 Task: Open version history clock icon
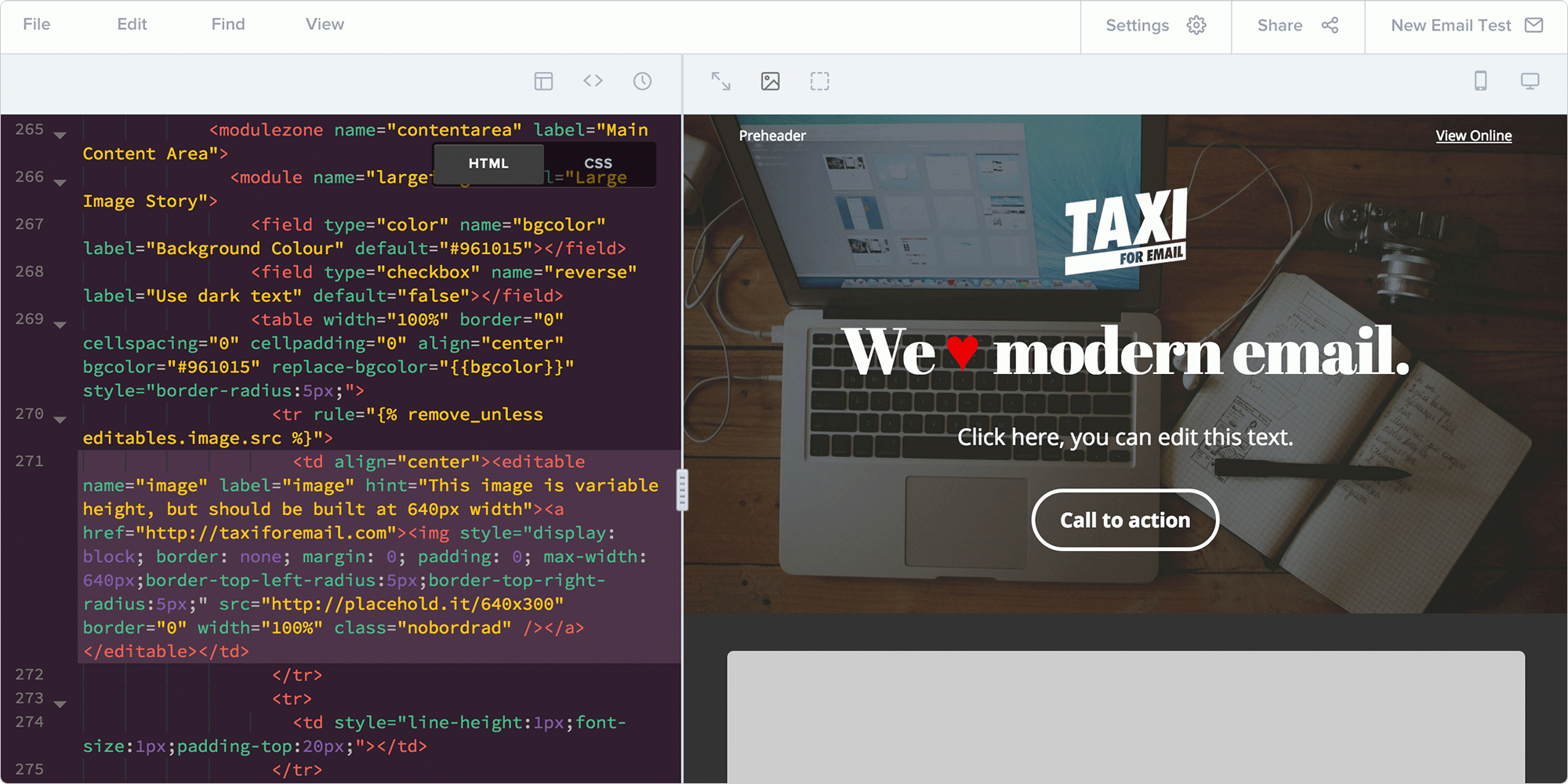pos(642,82)
